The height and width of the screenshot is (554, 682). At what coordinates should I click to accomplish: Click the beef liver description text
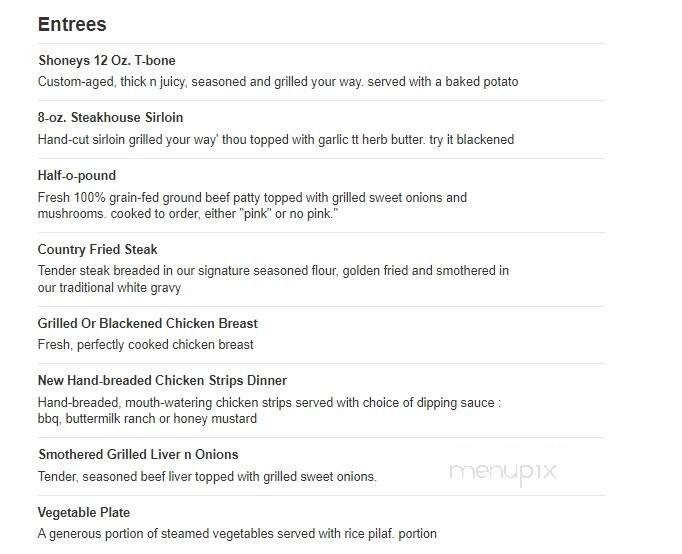(207, 477)
